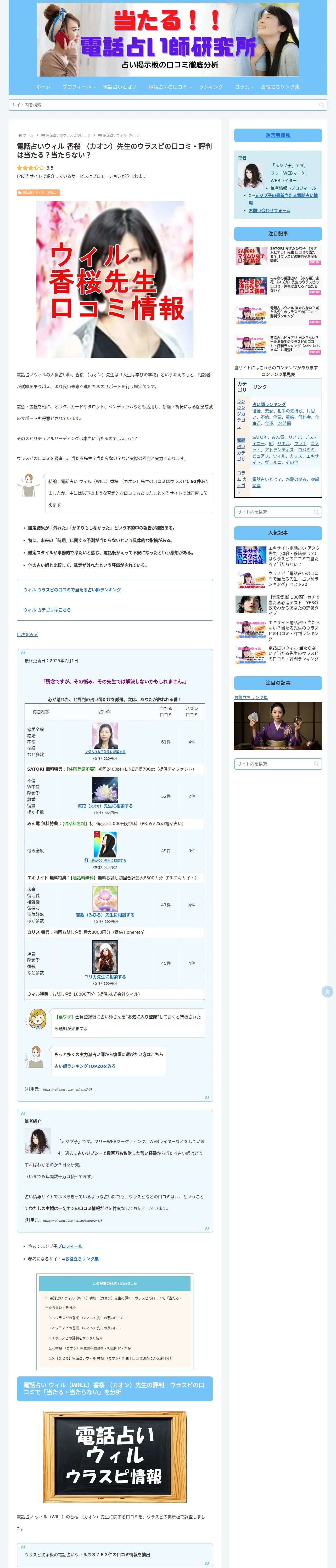This screenshot has height=1568, width=336.
Task: Open contents item 1.5 まとめ
Action: click(110, 1358)
